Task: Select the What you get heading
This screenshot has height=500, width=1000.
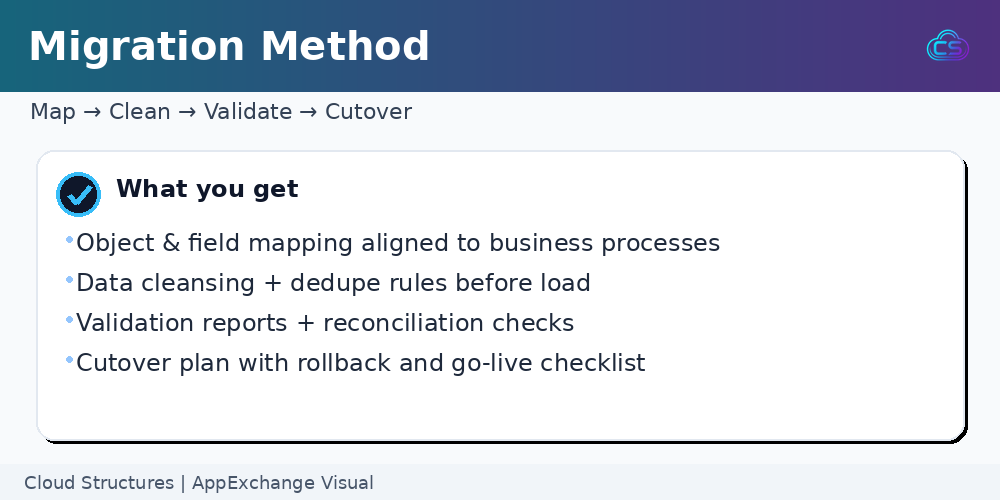Action: point(207,189)
